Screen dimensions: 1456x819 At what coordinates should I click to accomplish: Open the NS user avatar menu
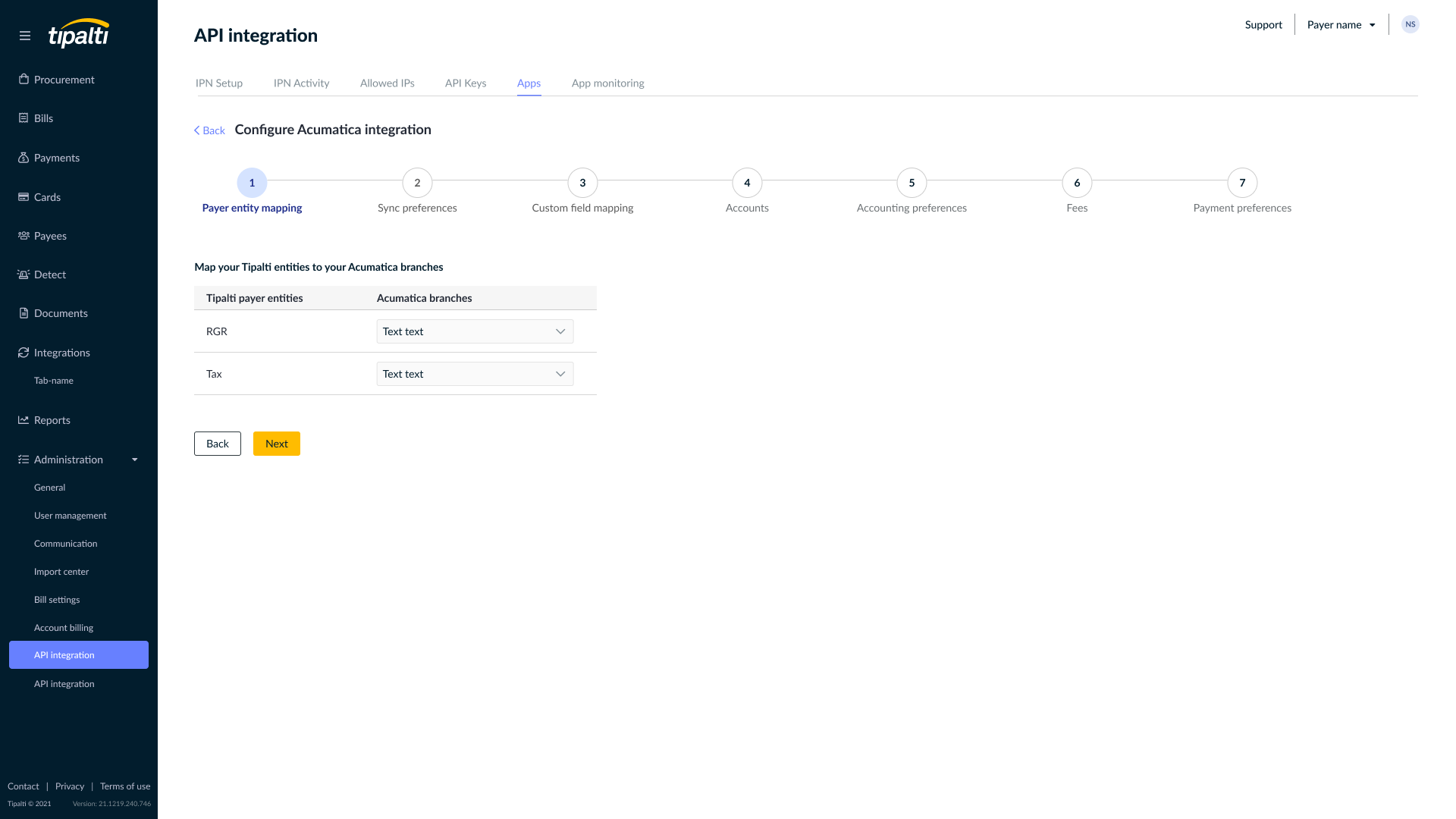[1410, 24]
